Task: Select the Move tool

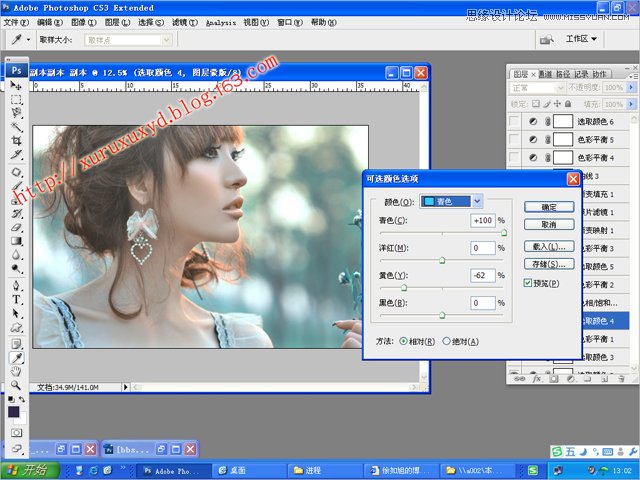Action: click(16, 85)
